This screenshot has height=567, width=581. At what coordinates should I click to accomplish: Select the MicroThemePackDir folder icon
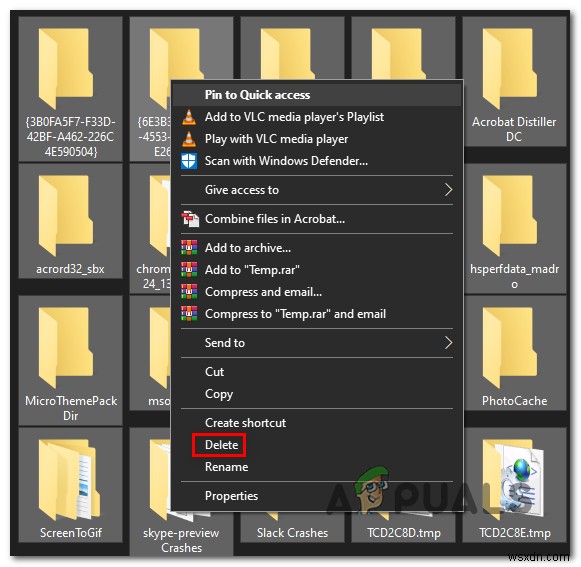66,348
